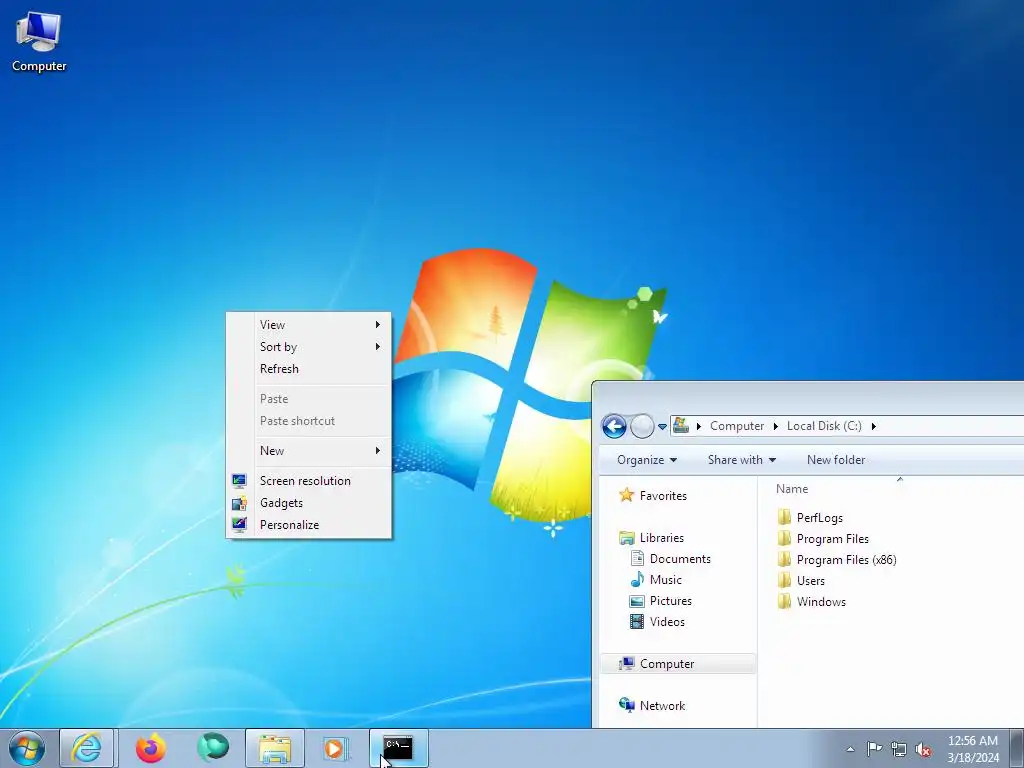
Task: Open Documents library in navigation pane
Action: click(x=680, y=559)
